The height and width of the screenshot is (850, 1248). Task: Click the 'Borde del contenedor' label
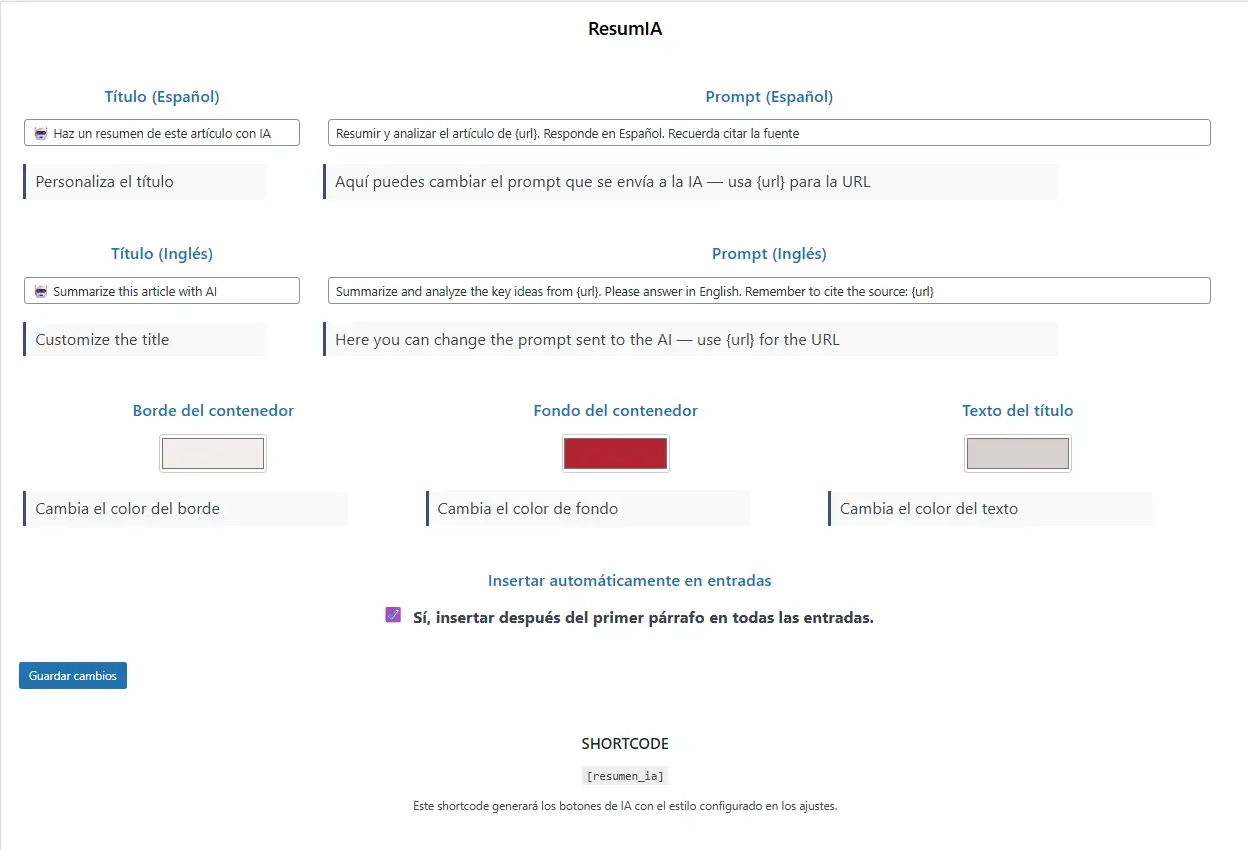pos(213,411)
